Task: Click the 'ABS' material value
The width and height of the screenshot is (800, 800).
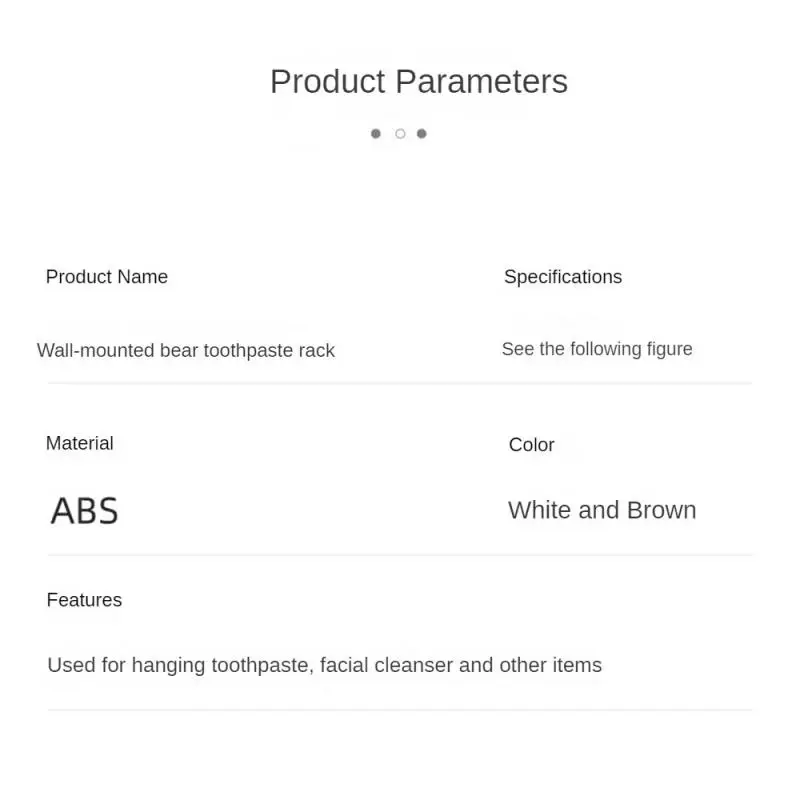Action: click(84, 511)
